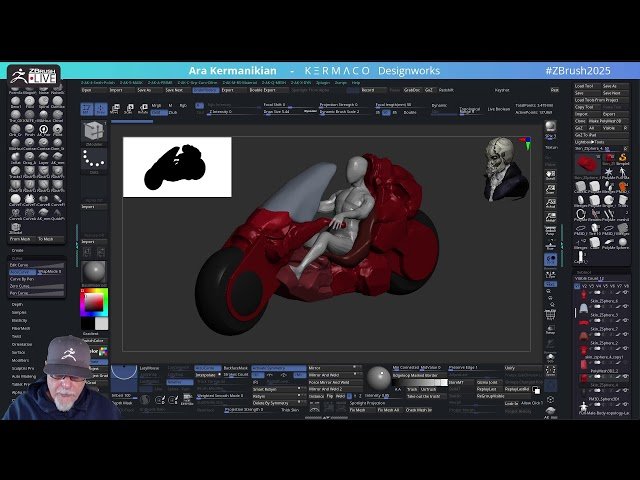Pick a color in the color picker square
Image resolution: width=640 pixels, height=480 pixels.
94,302
